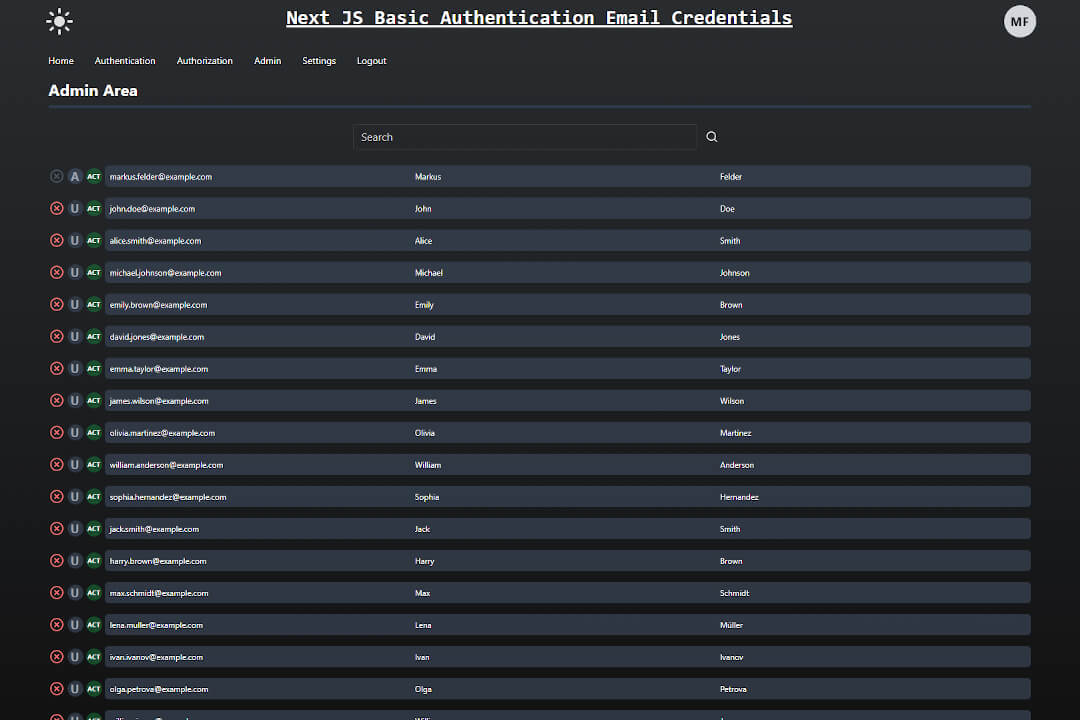Screen dimensions: 1080x720
Task: Toggle ACT status for david.jones@example.com
Action: [x=94, y=336]
